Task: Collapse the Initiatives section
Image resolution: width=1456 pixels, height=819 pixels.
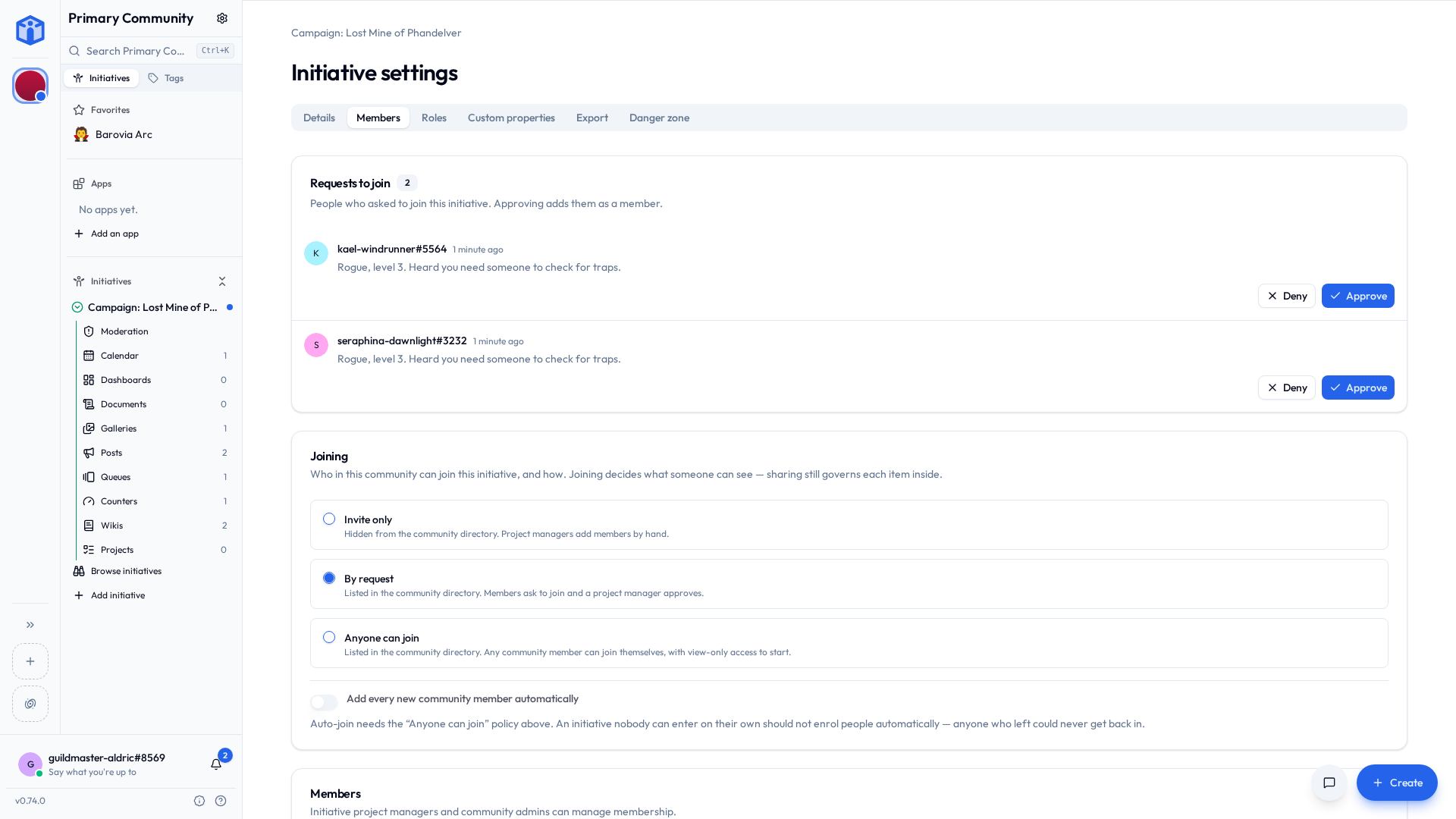Action: (x=222, y=281)
